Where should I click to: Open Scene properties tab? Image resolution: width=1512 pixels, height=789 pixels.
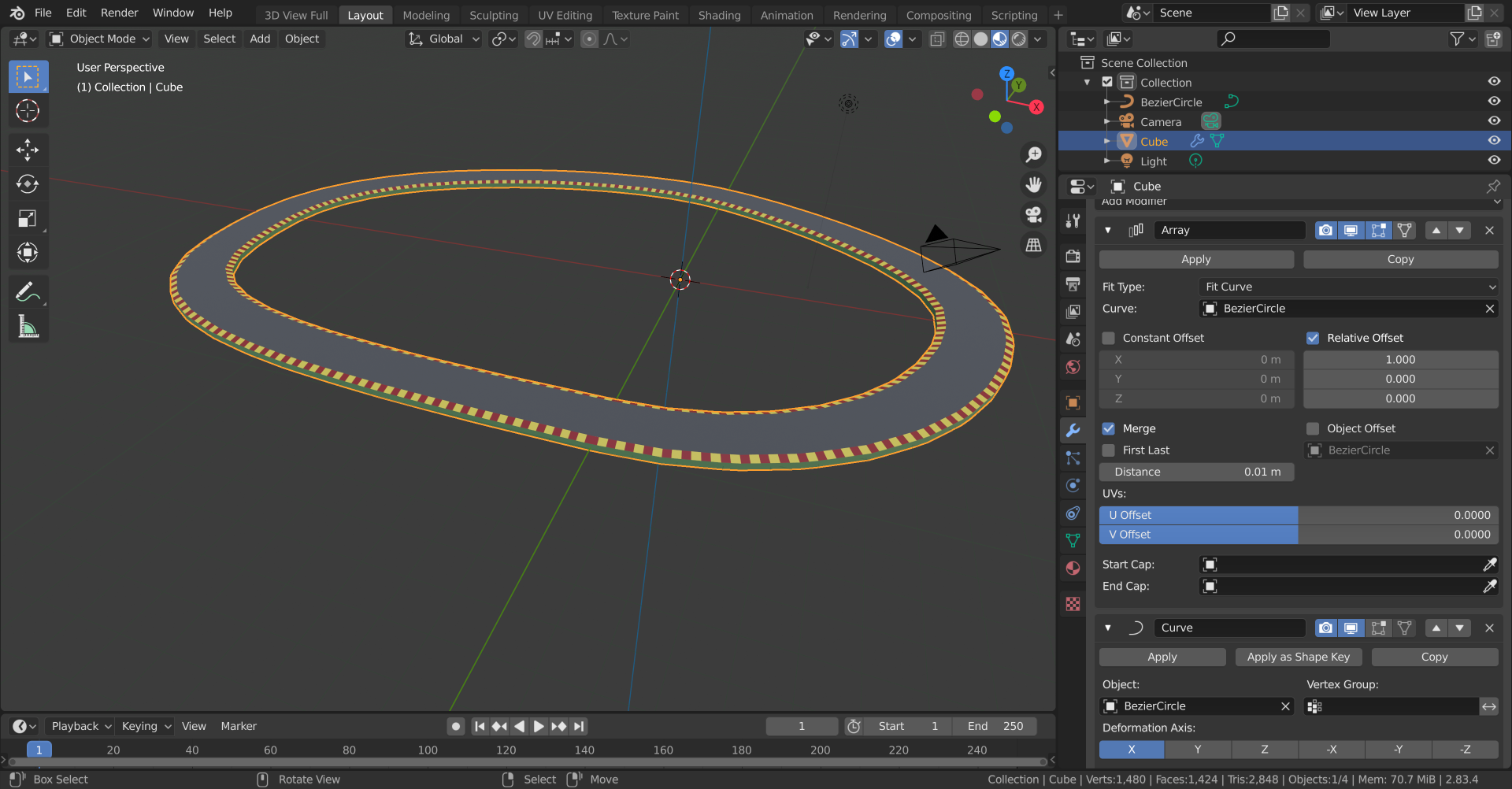(x=1073, y=339)
